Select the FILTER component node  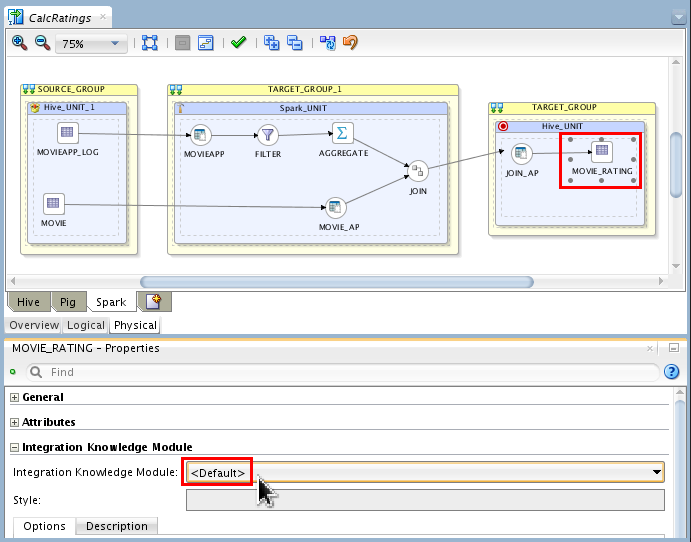click(267, 135)
